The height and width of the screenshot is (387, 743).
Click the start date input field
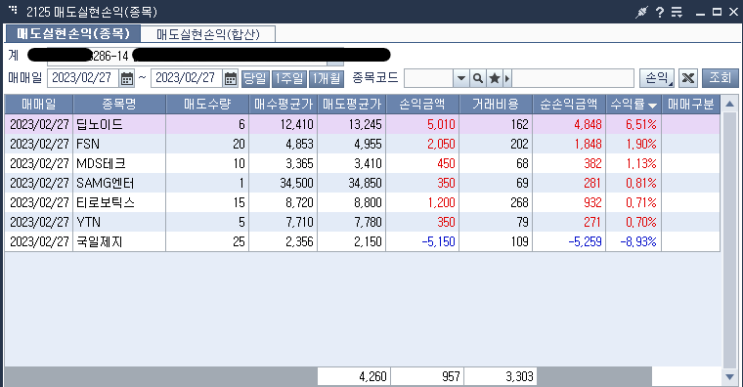pyautogui.click(x=83, y=78)
